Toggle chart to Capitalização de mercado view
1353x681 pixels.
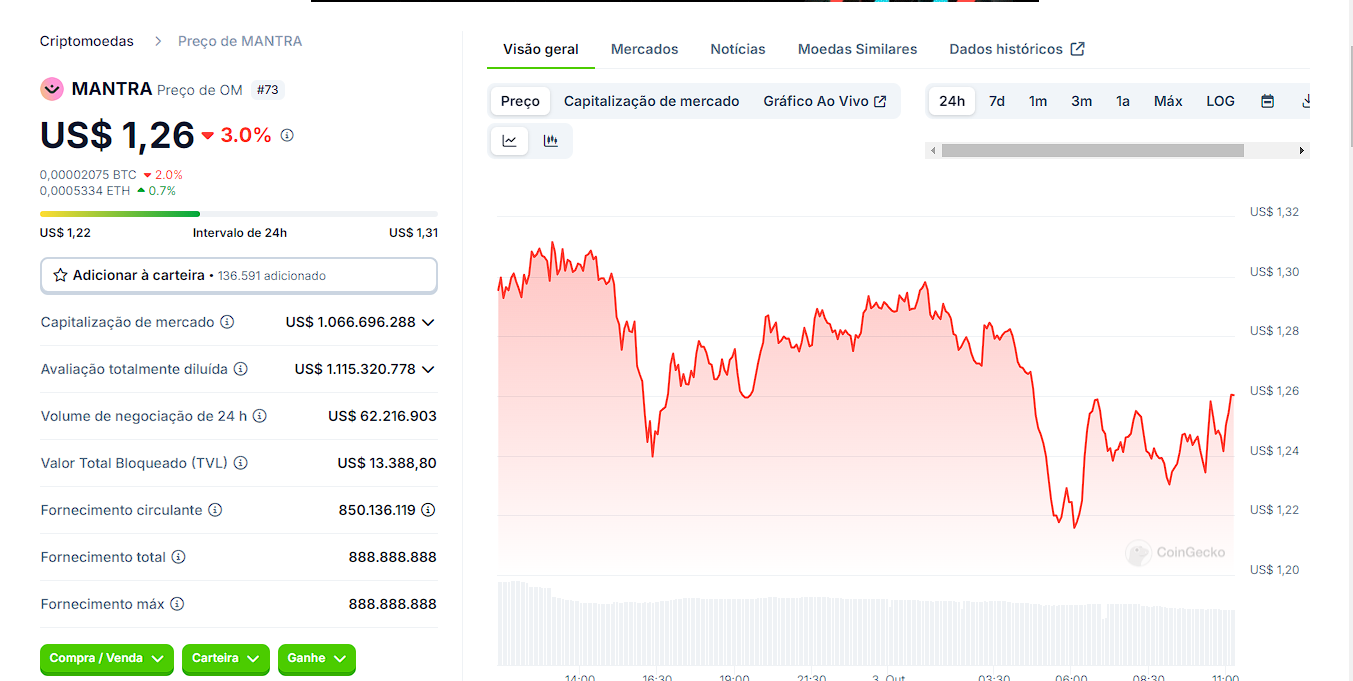652,100
